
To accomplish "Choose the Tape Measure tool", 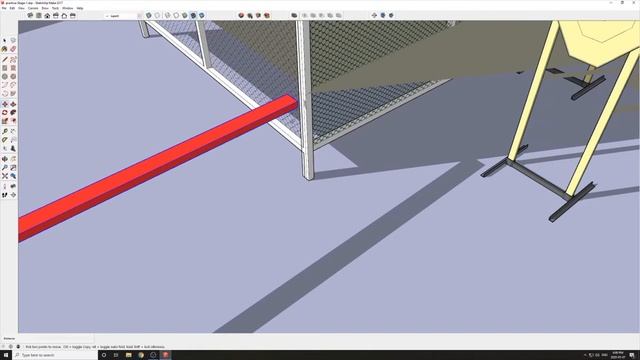I will point(4,131).
